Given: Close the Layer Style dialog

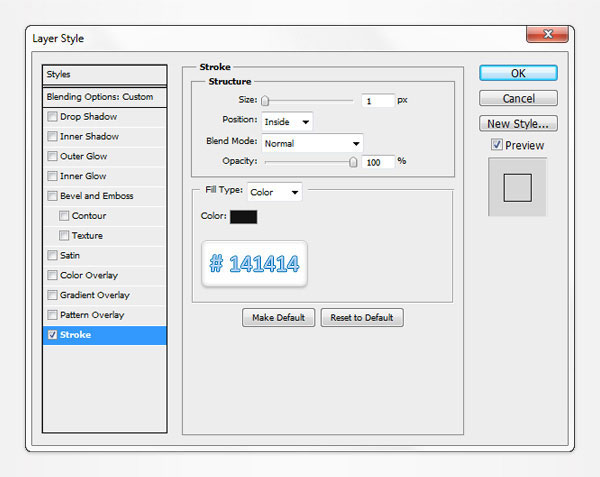Looking at the screenshot, I should click(x=548, y=34).
